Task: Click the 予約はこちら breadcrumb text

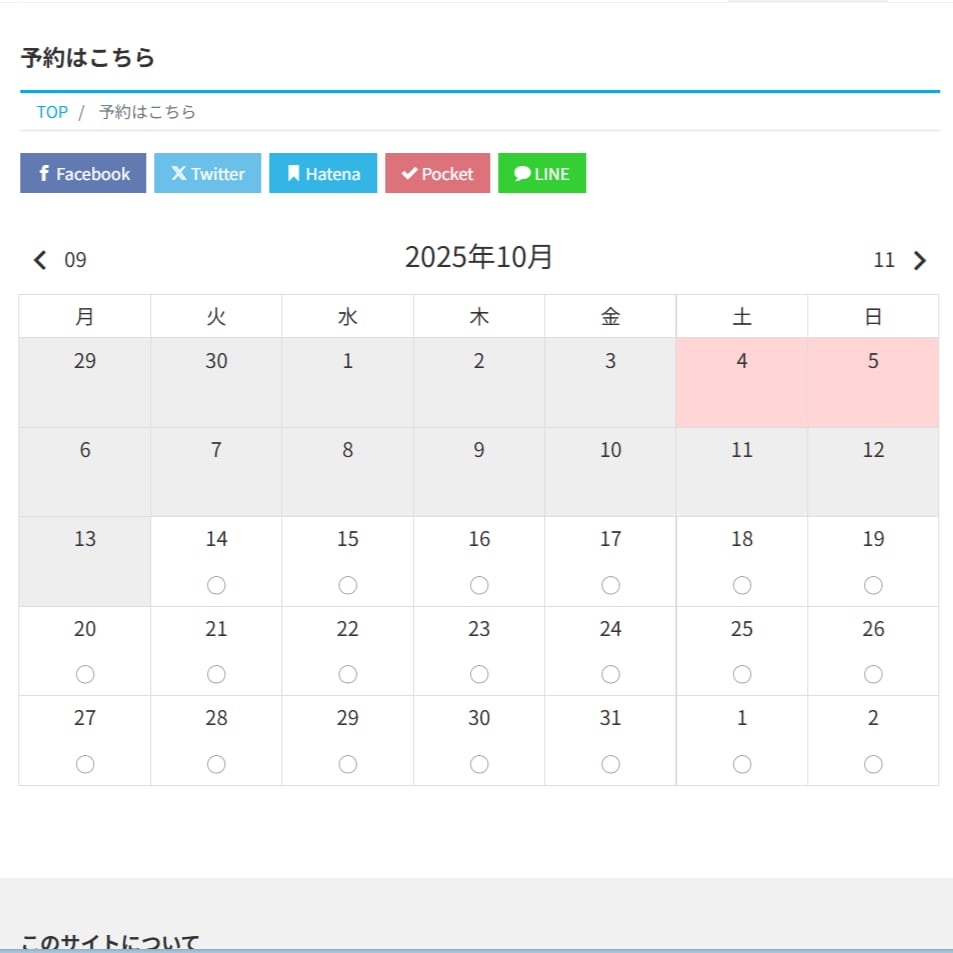Action: (148, 112)
